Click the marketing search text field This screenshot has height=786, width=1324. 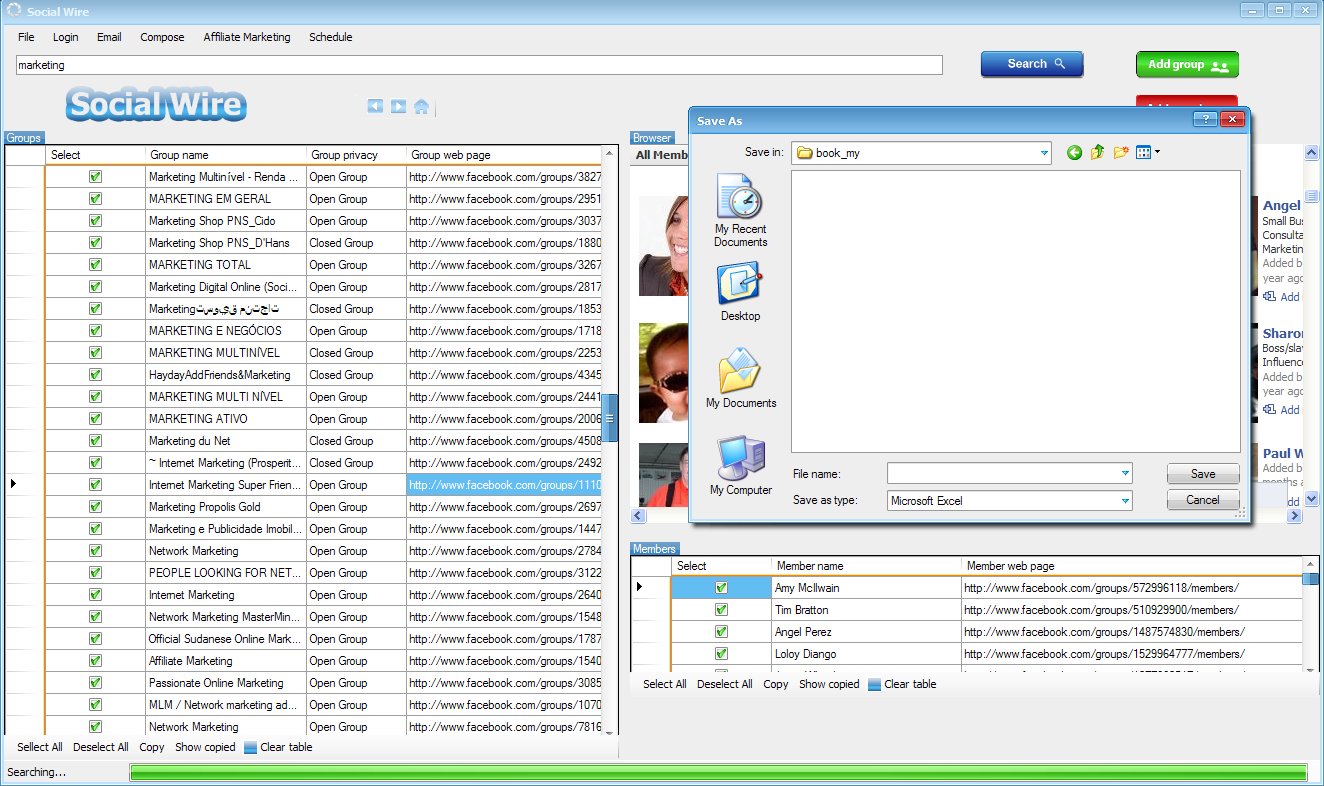[479, 65]
